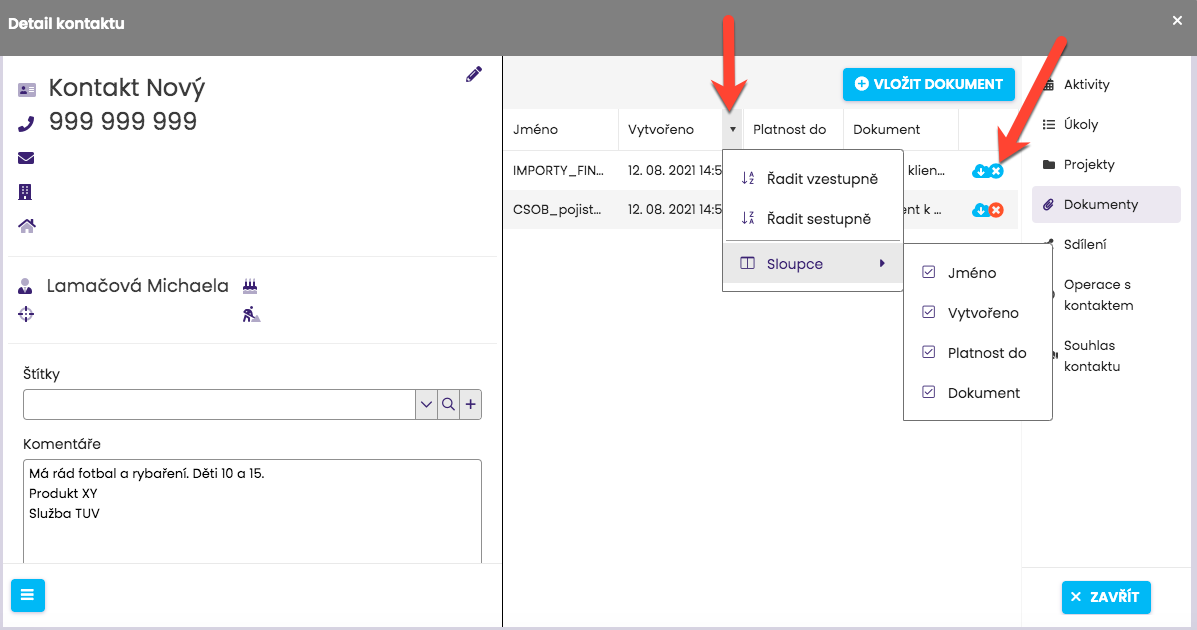The image size is (1197, 630).
Task: Click inside the Komentáře text area
Action: point(252,520)
